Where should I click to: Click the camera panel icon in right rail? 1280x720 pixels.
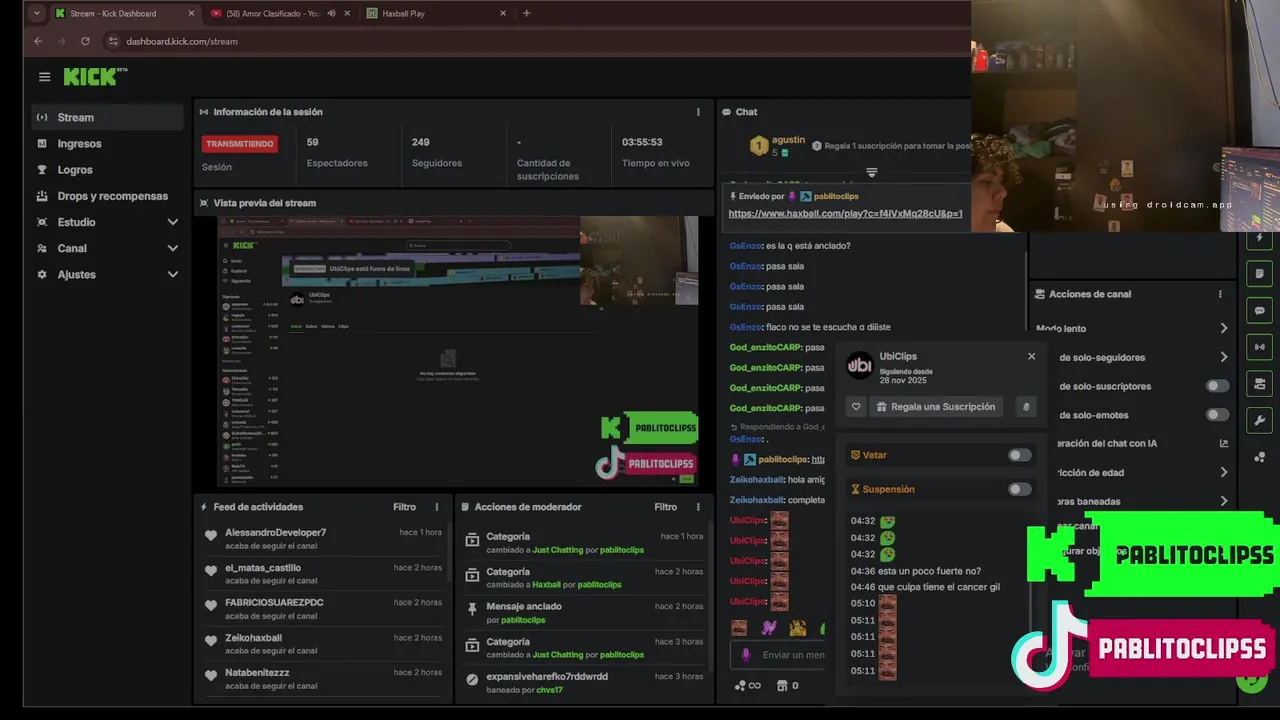coord(1260,383)
